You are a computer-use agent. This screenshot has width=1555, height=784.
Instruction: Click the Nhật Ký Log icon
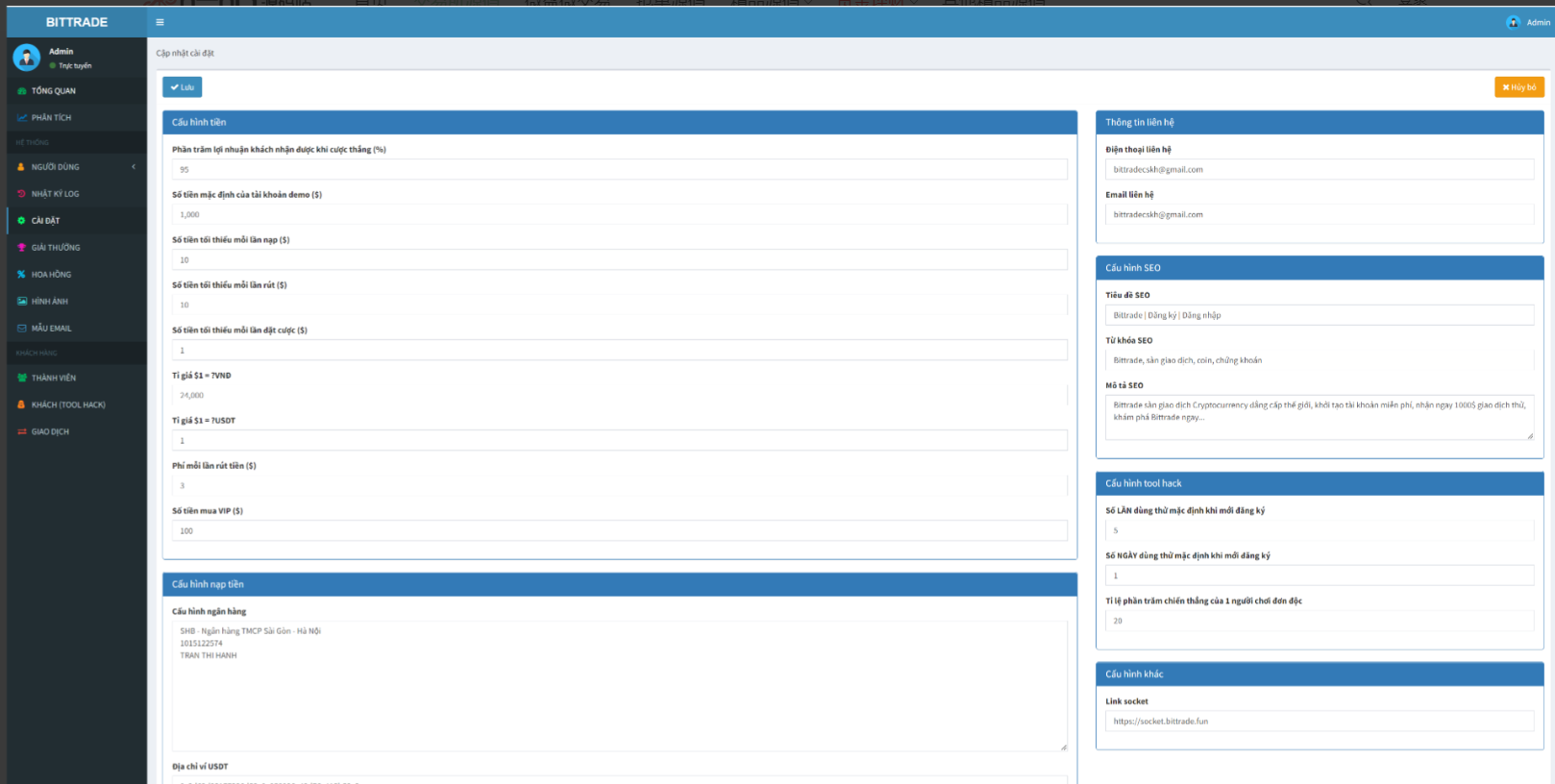21,194
